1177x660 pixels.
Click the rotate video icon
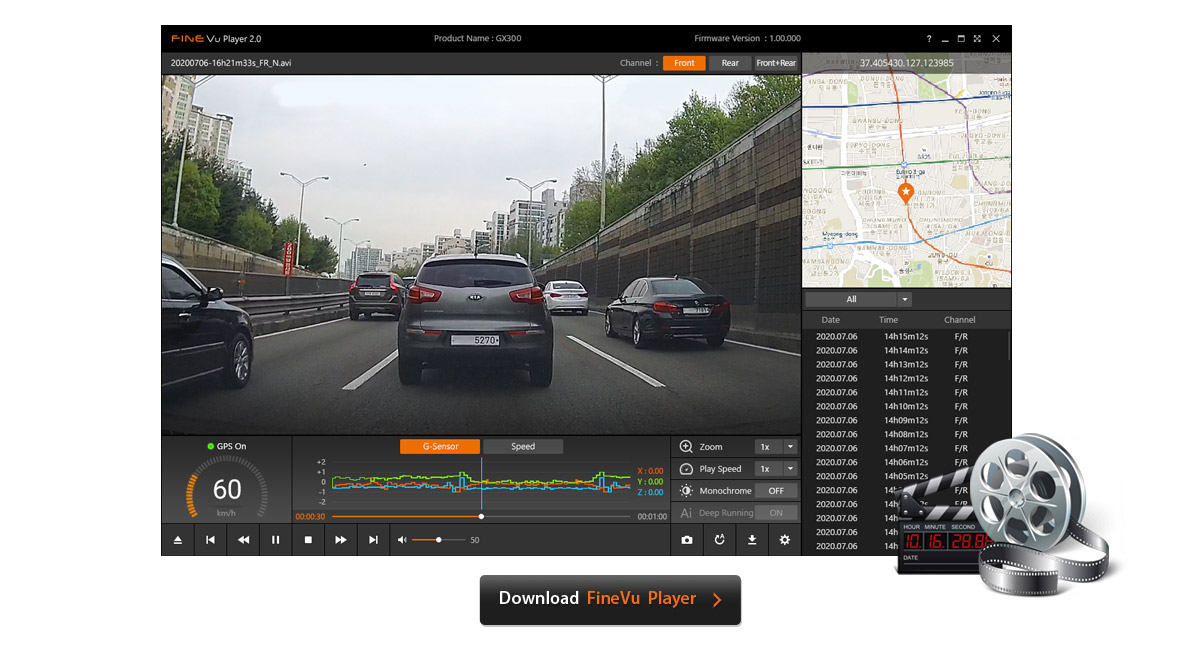pos(720,540)
